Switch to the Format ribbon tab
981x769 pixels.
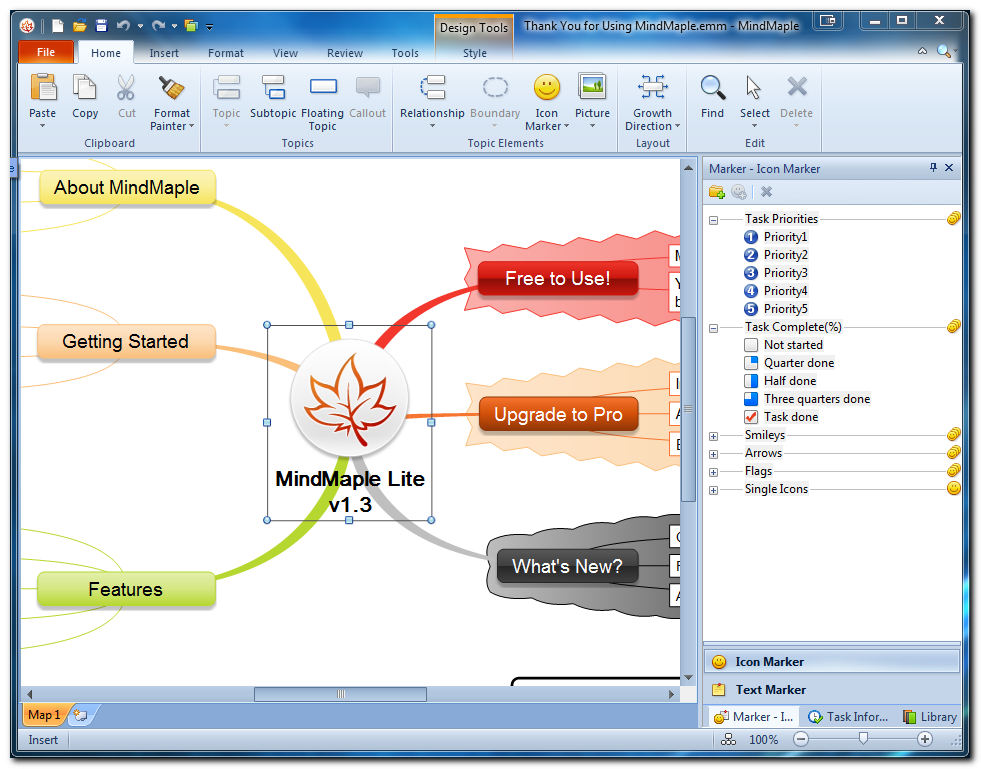pyautogui.click(x=226, y=53)
